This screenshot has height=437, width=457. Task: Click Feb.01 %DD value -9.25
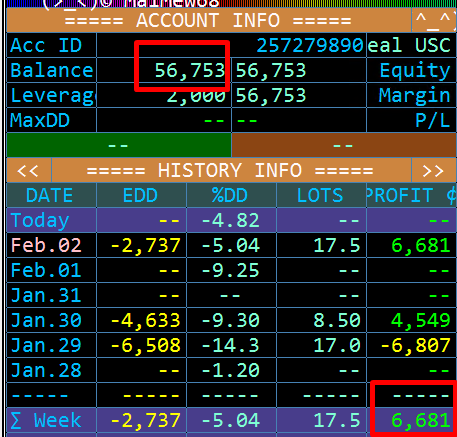point(231,270)
